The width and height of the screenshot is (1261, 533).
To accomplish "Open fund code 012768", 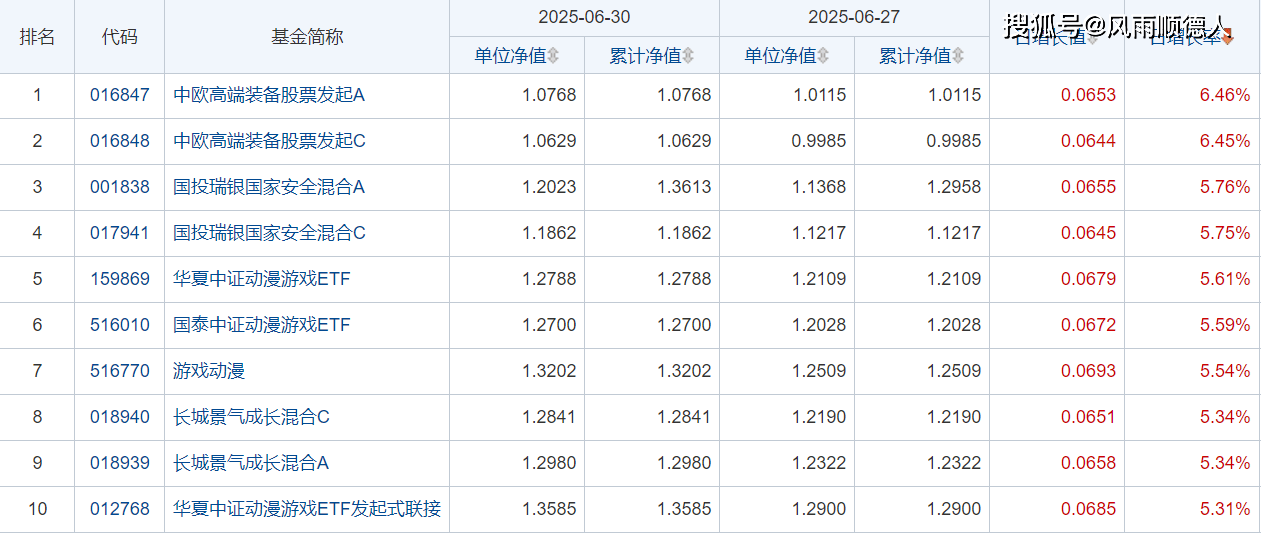I will [119, 509].
